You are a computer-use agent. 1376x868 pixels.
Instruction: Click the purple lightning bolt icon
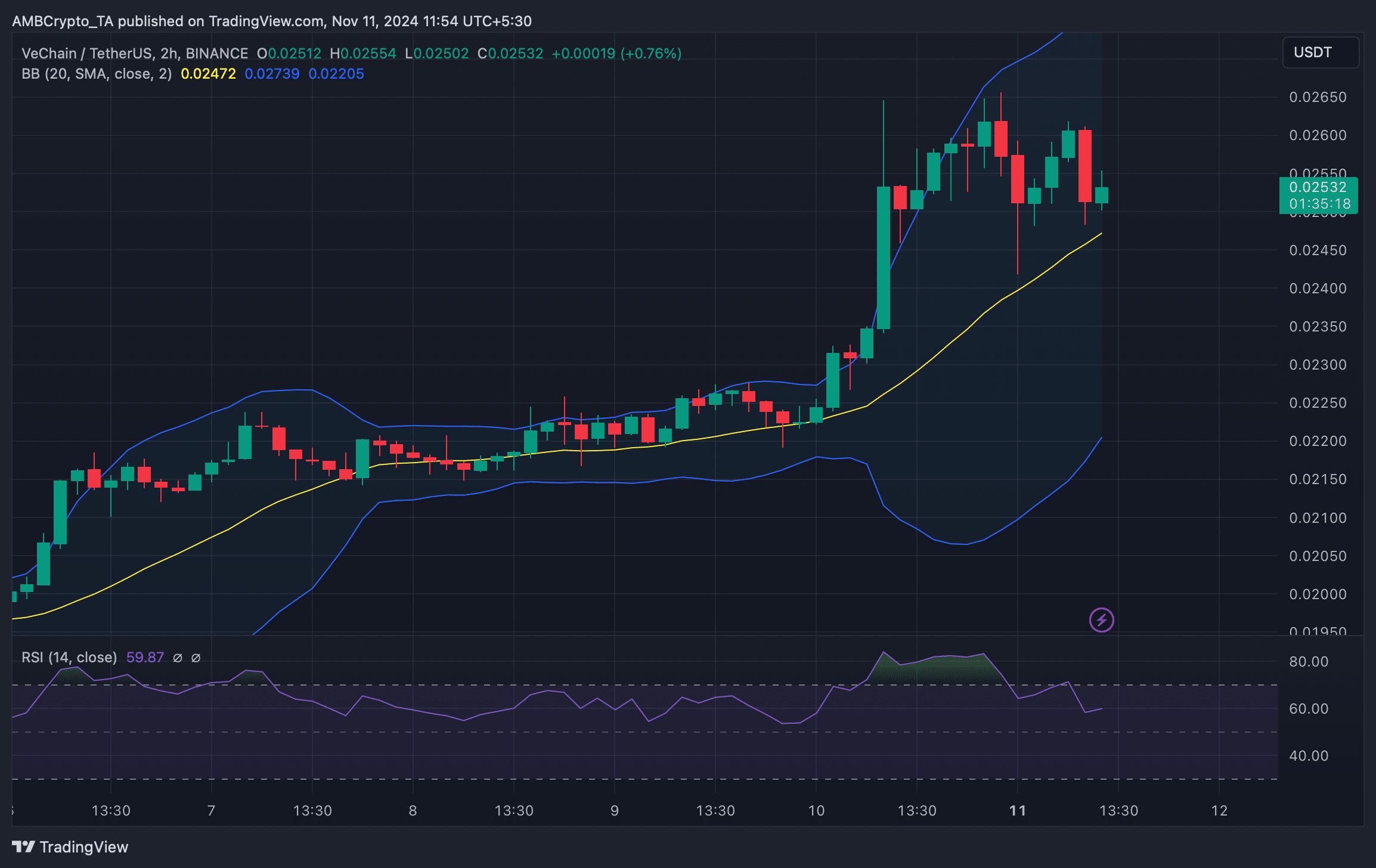pos(1101,620)
